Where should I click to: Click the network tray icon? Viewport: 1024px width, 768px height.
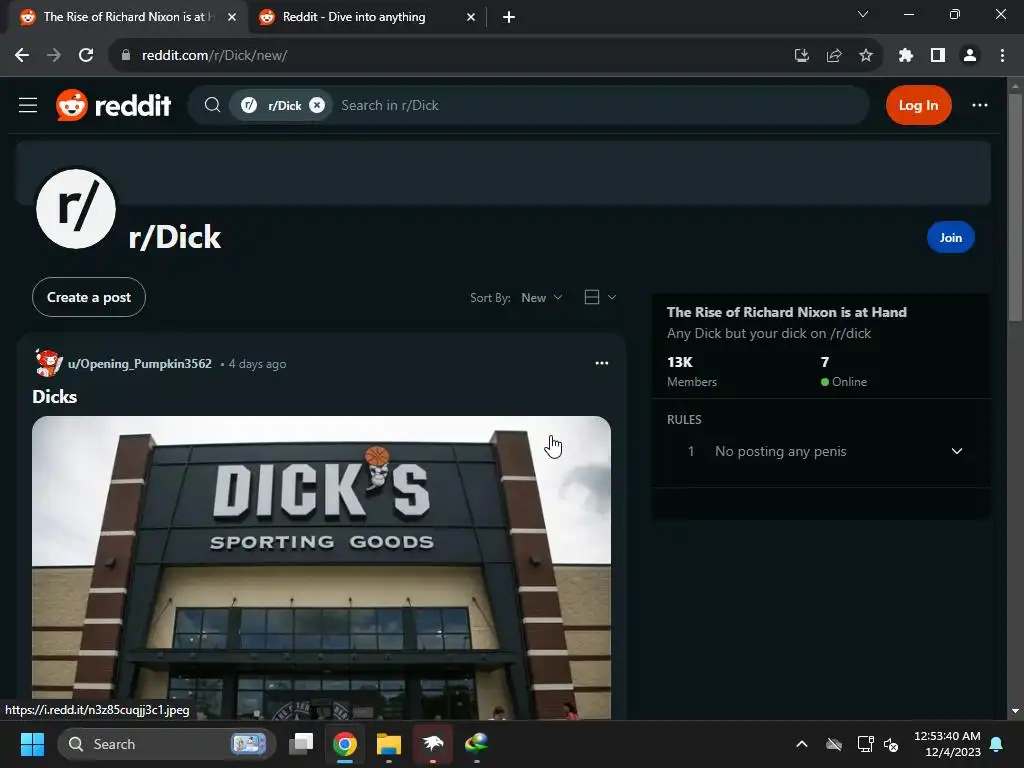[865, 744]
